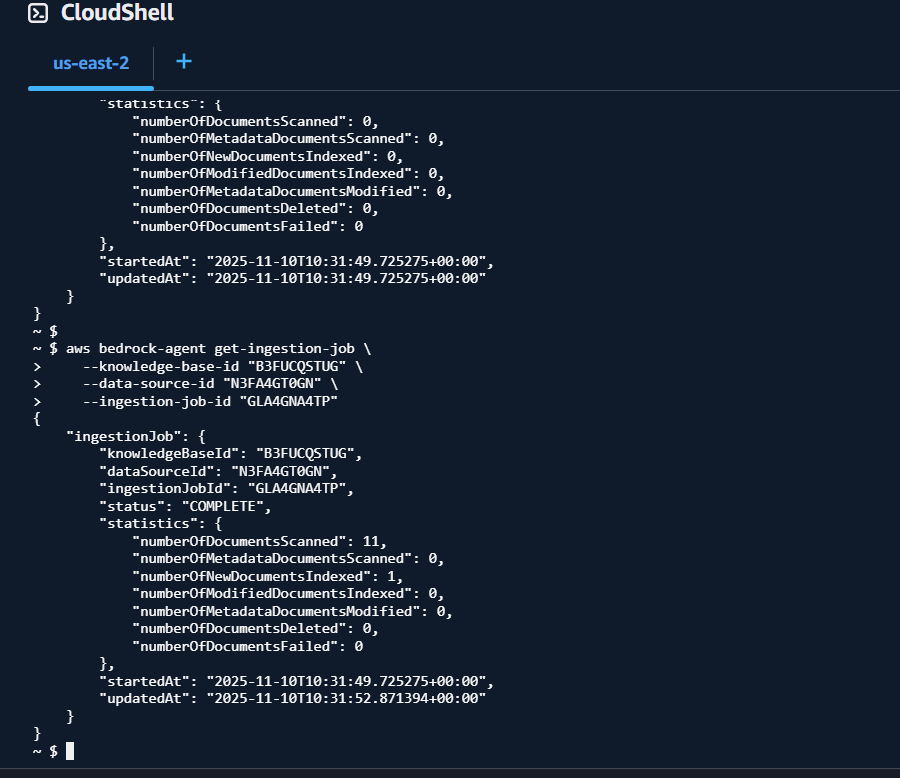Click the updatedAt timestamp ending 49.725275
The height and width of the screenshot is (778, 900).
tap(345, 278)
